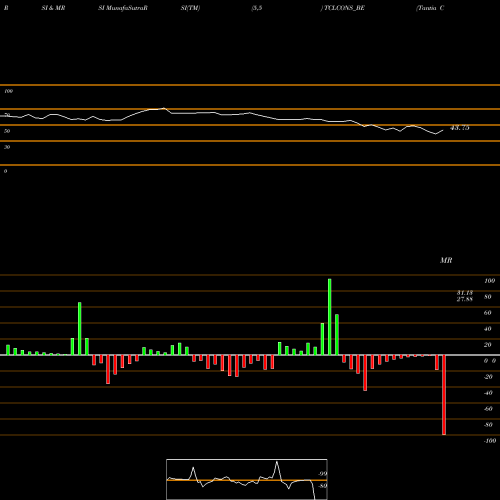Viewport: 500px width, 500px height.
Task: Click the '(Tantia C' company name text
Action: tap(430, 8)
